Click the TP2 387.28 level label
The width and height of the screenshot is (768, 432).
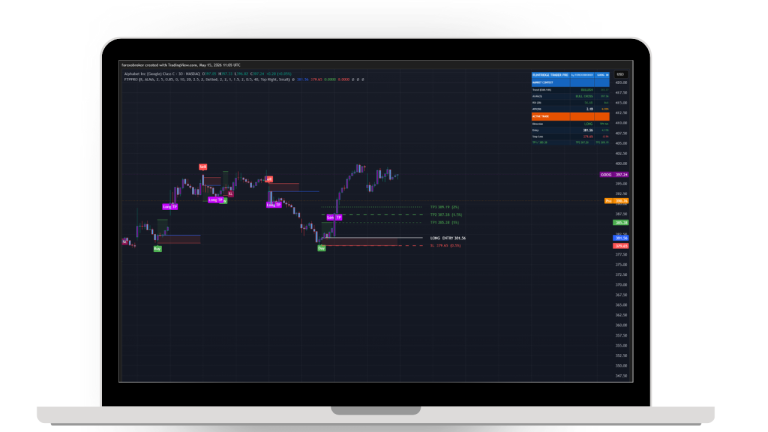pyautogui.click(x=446, y=215)
